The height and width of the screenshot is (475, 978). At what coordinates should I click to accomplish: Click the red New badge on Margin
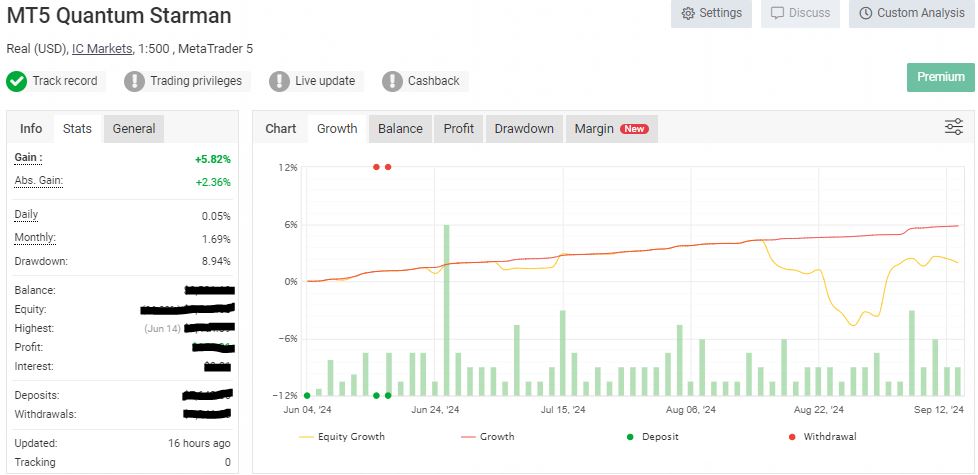coord(634,129)
